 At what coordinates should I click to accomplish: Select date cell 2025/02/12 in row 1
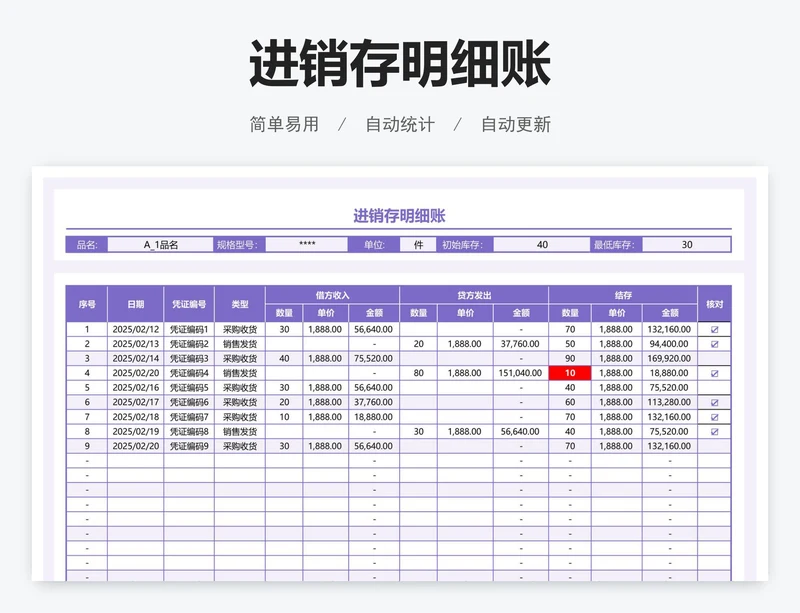pyautogui.click(x=135, y=329)
